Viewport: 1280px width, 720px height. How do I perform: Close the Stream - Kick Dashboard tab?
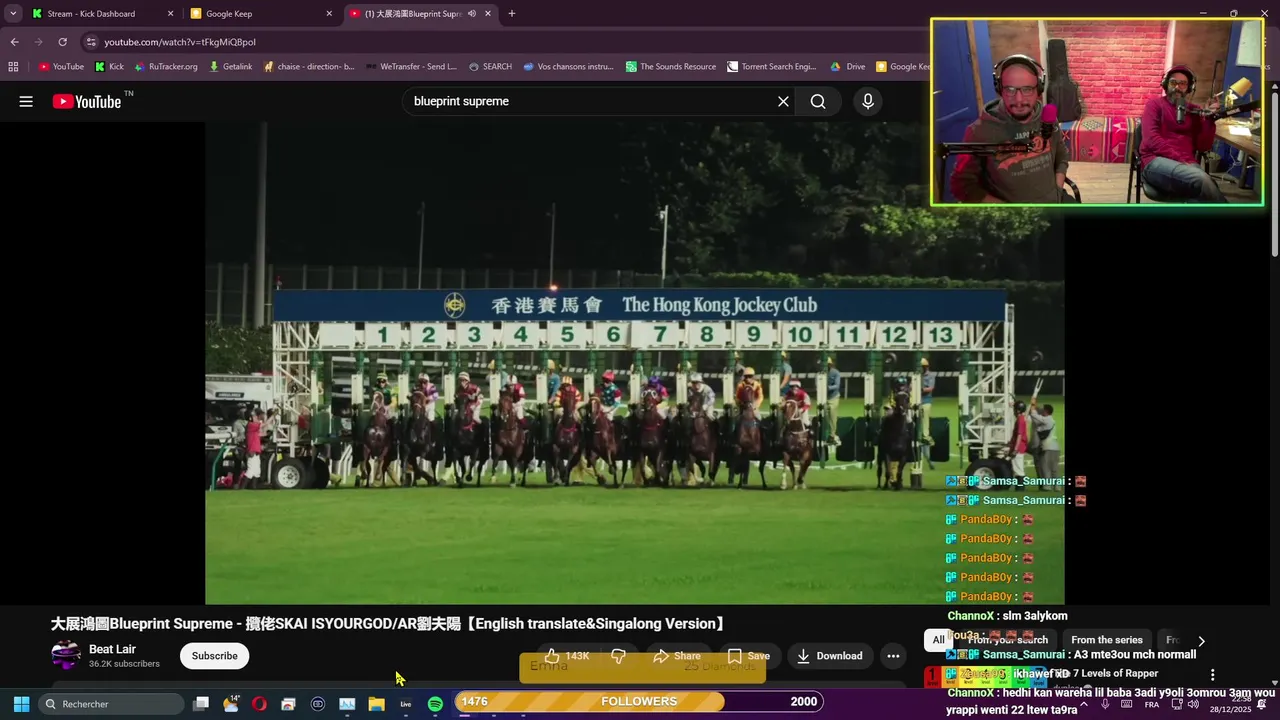pos(170,14)
